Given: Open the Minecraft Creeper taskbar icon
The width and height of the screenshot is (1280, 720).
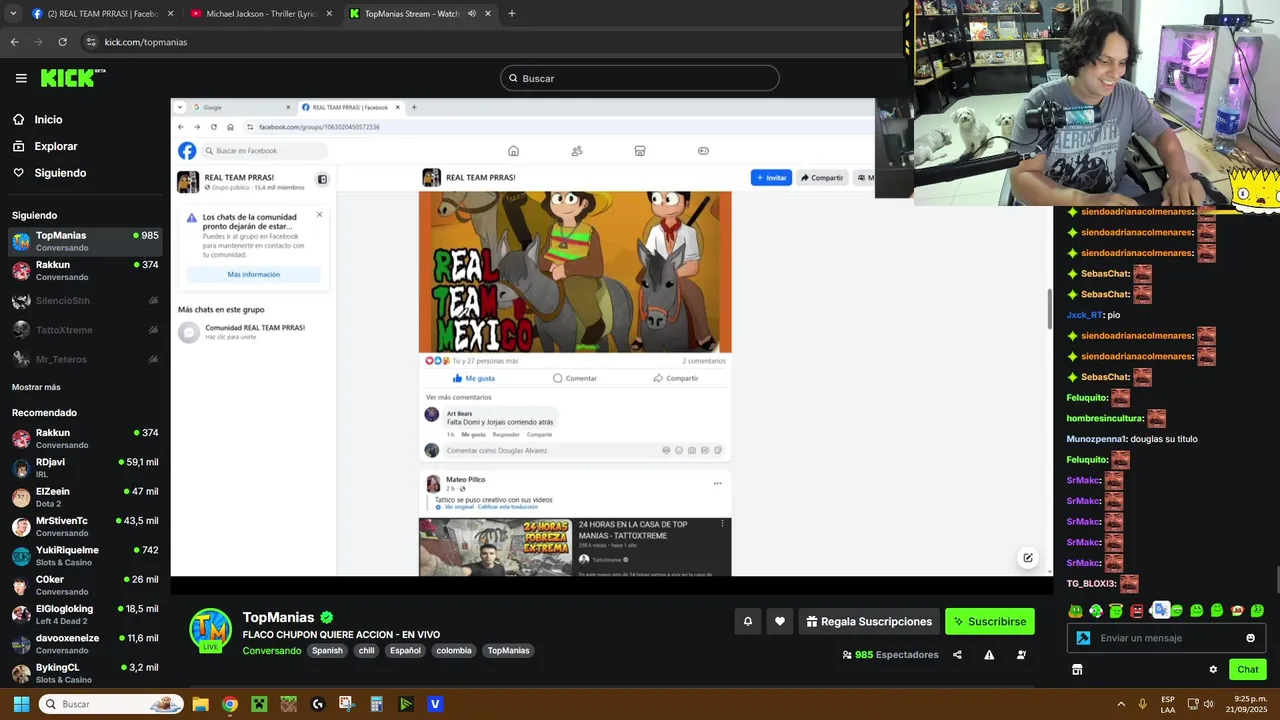Looking at the screenshot, I should pos(259,704).
